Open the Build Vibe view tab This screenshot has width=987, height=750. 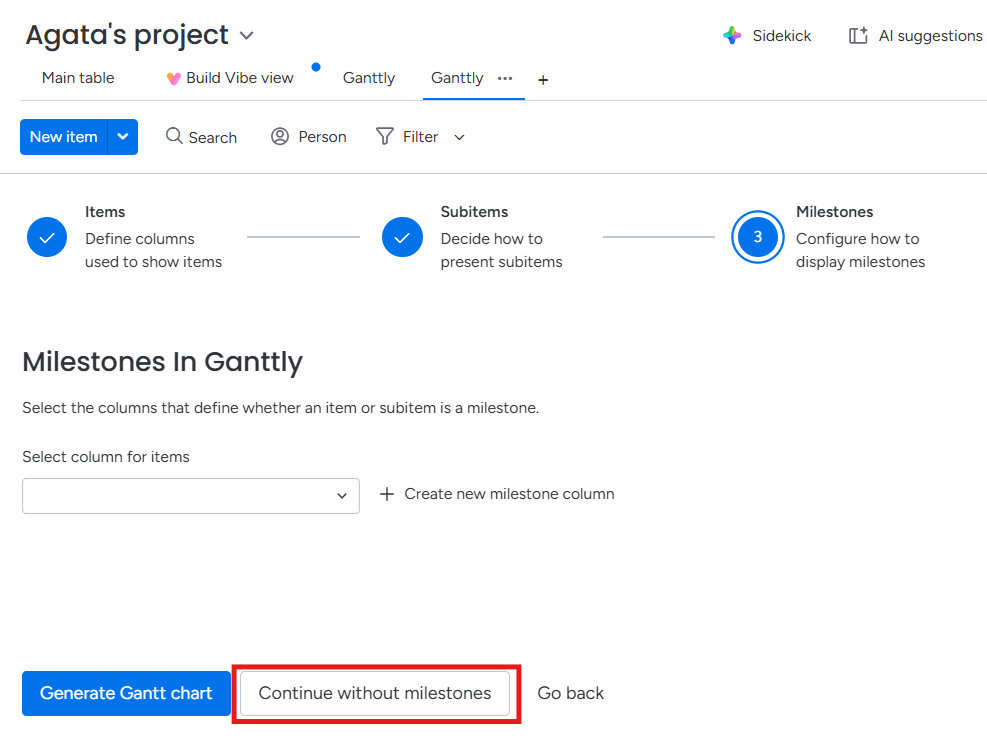[239, 77]
